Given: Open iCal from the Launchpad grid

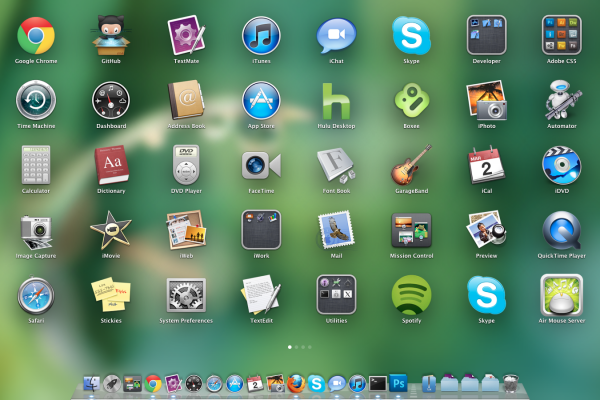Looking at the screenshot, I should point(486,165).
